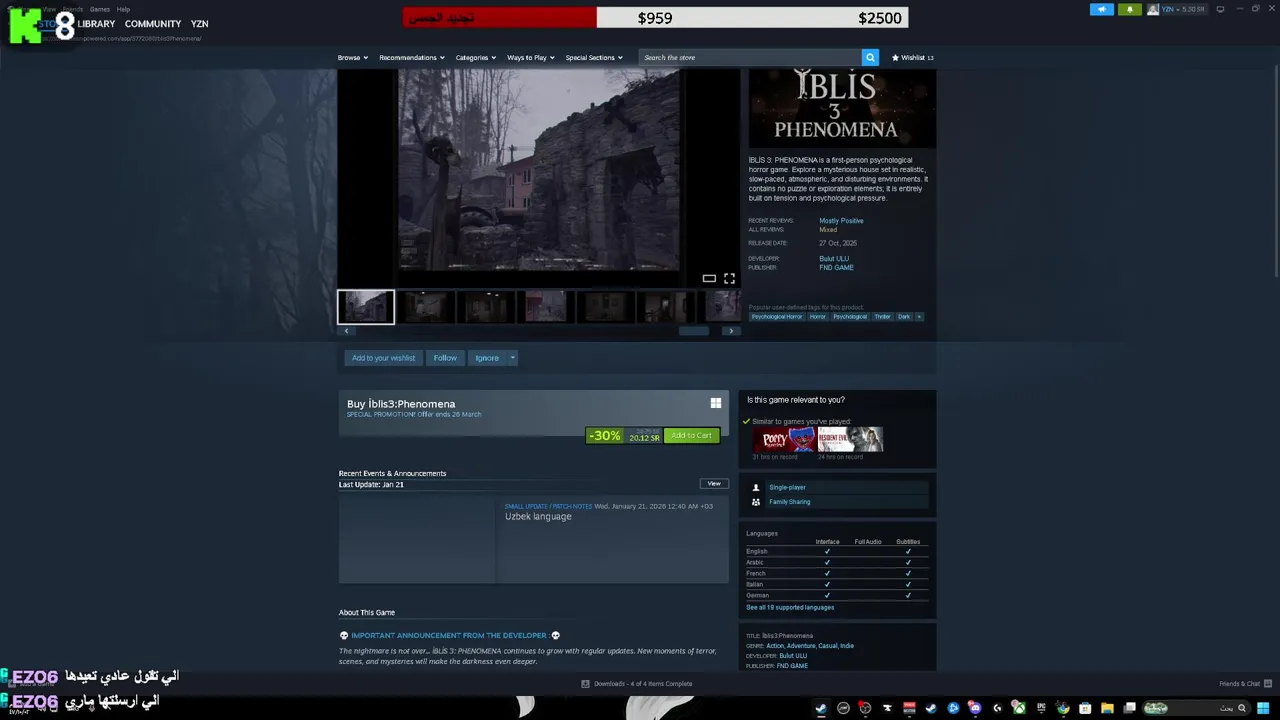1280x720 pixels.
Task: Open the green notifications bell
Action: coord(1130,9)
